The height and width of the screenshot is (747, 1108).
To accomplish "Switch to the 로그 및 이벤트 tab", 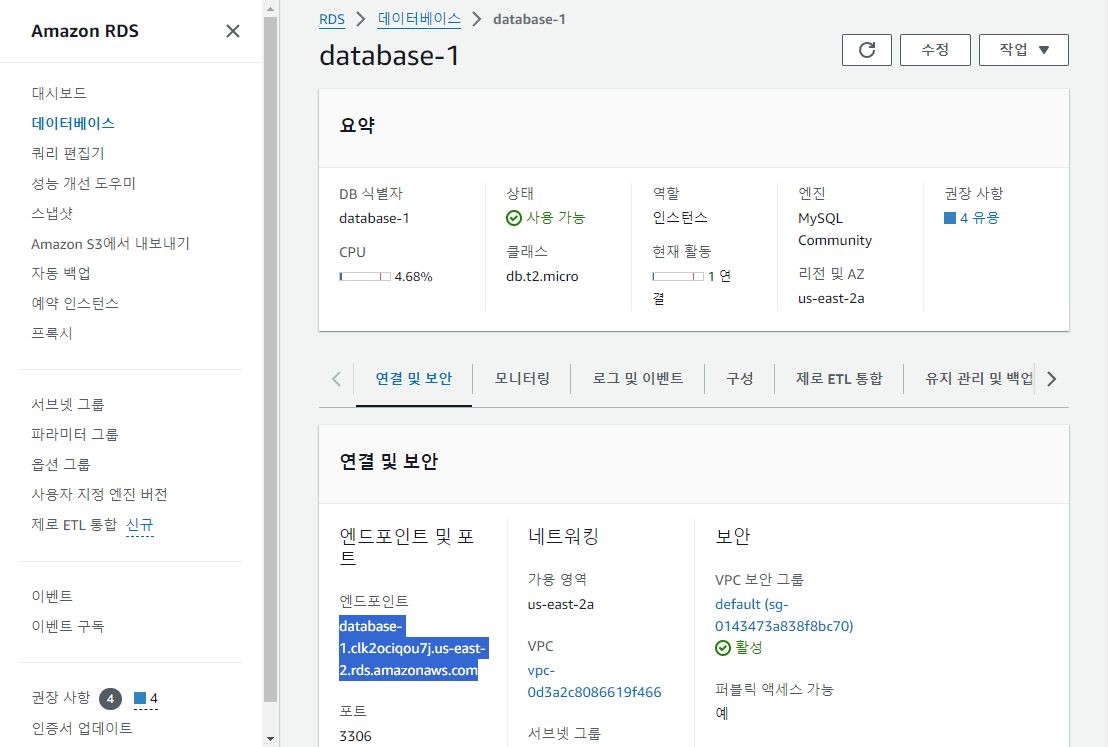I will click(x=637, y=379).
